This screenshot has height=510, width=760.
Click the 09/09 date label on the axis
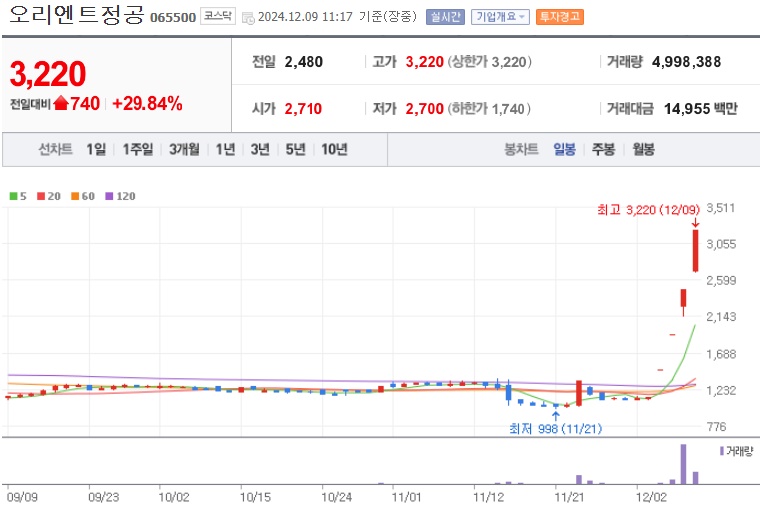(x=22, y=497)
